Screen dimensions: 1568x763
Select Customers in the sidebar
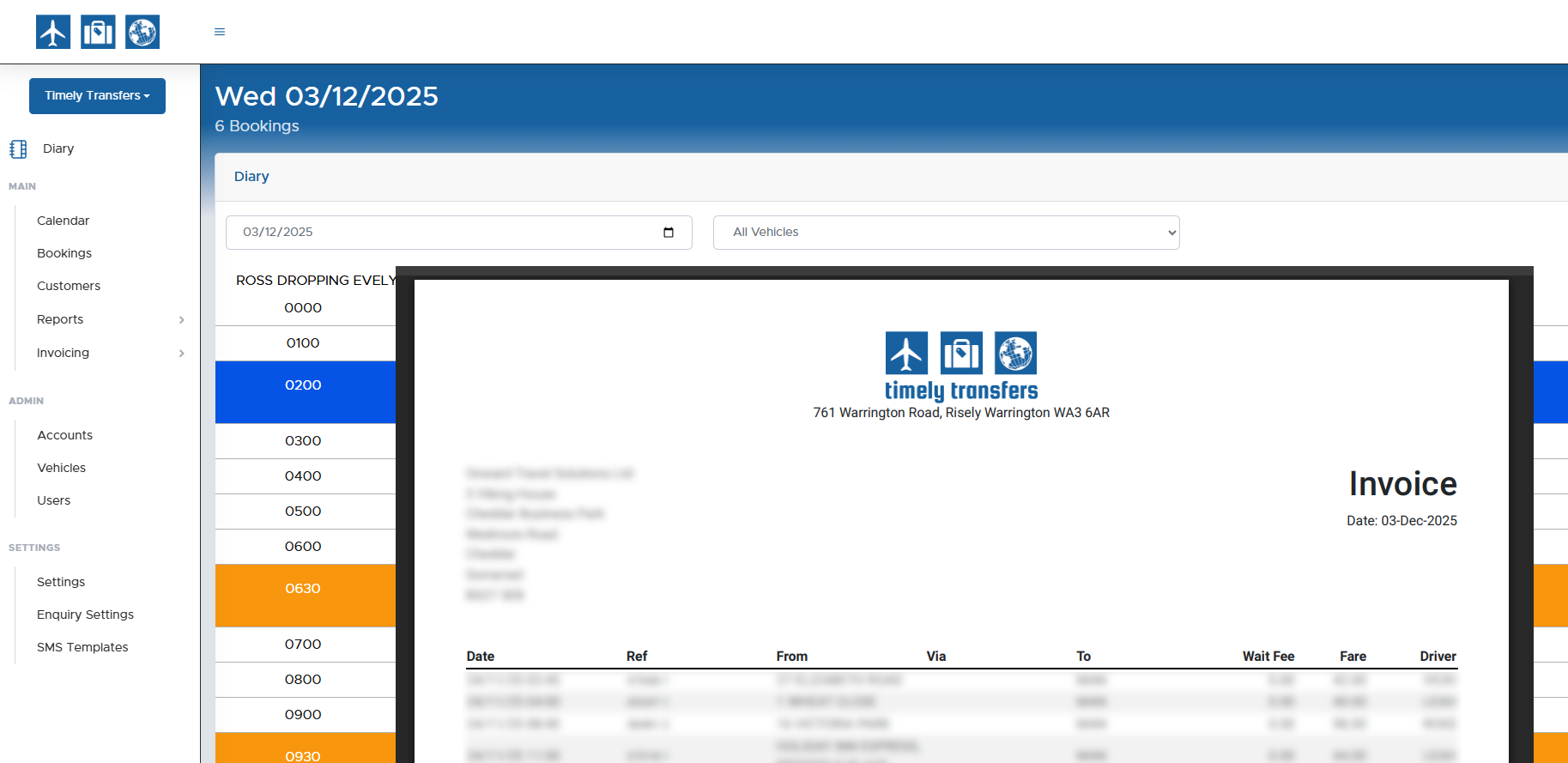pos(69,286)
